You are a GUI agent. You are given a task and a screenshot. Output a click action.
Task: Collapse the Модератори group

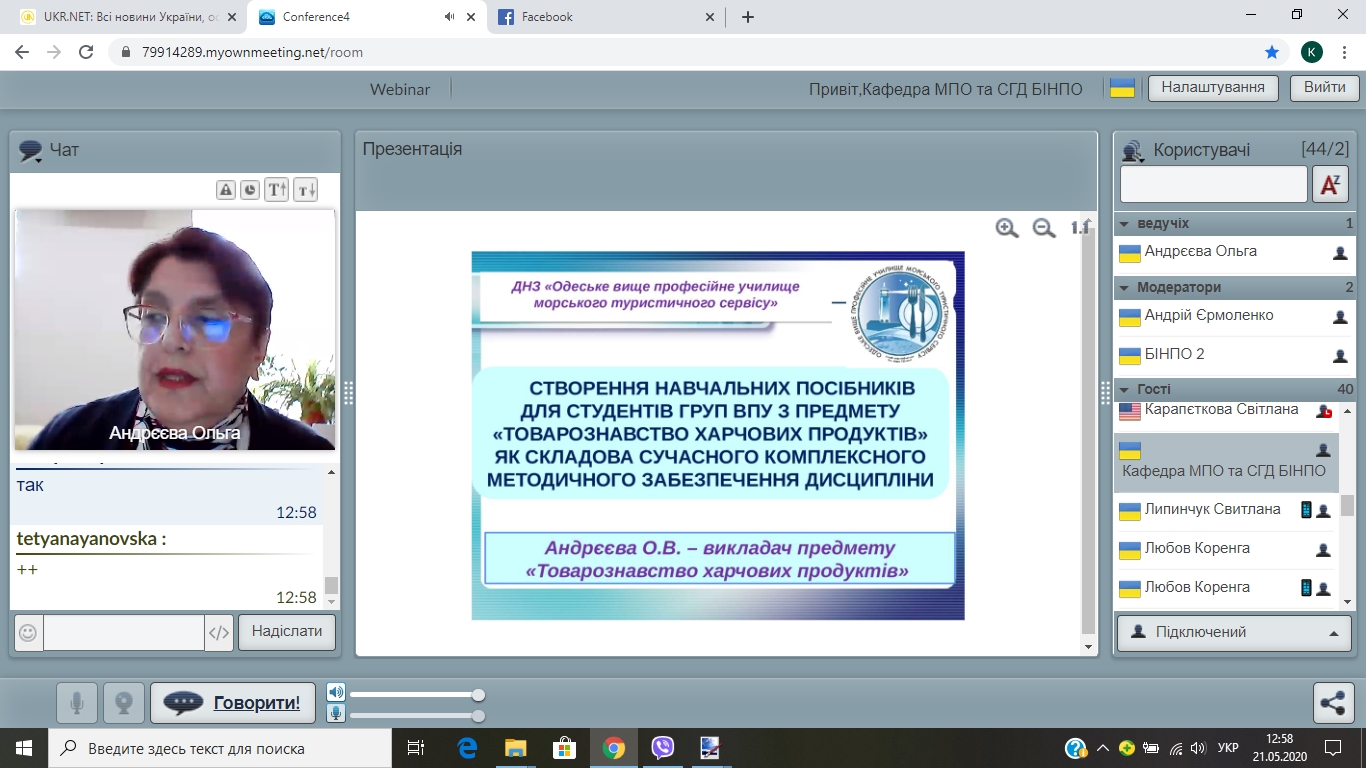click(1125, 288)
